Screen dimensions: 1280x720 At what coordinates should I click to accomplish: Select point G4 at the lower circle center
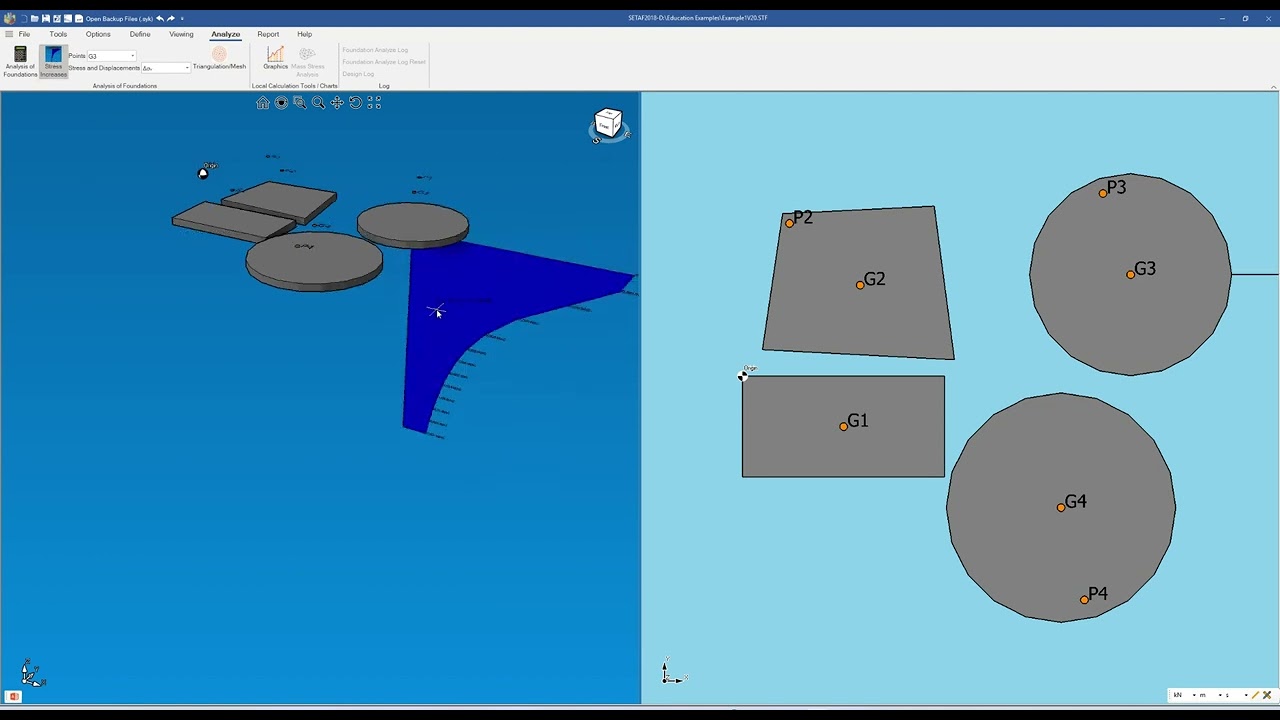1061,507
